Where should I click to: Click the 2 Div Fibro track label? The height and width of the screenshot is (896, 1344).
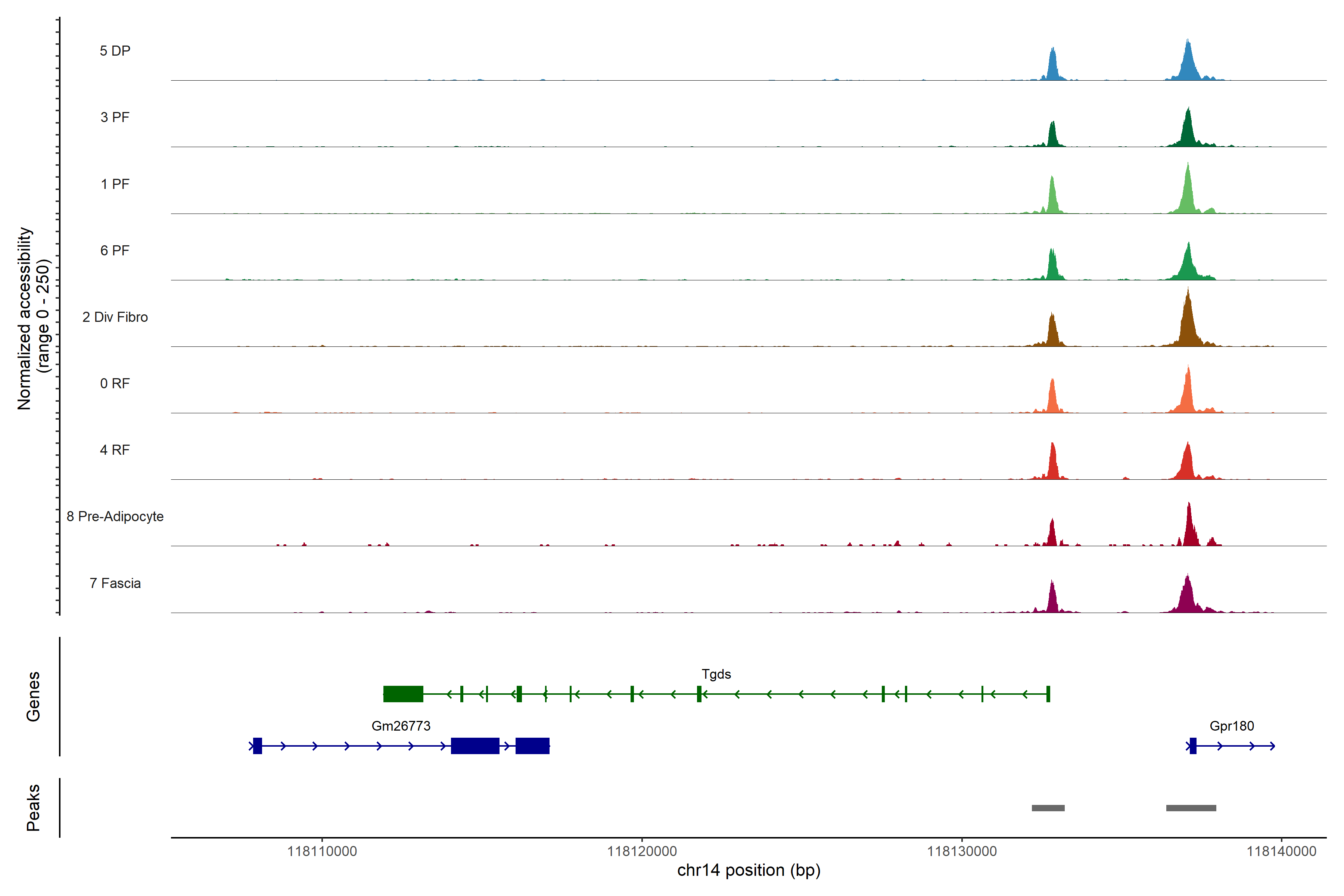pos(115,317)
